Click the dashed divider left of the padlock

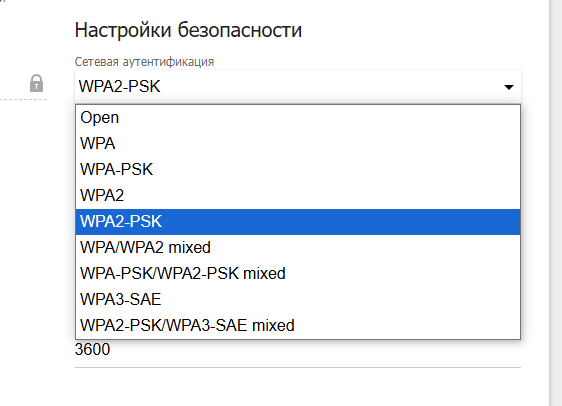pyautogui.click(x=23, y=99)
